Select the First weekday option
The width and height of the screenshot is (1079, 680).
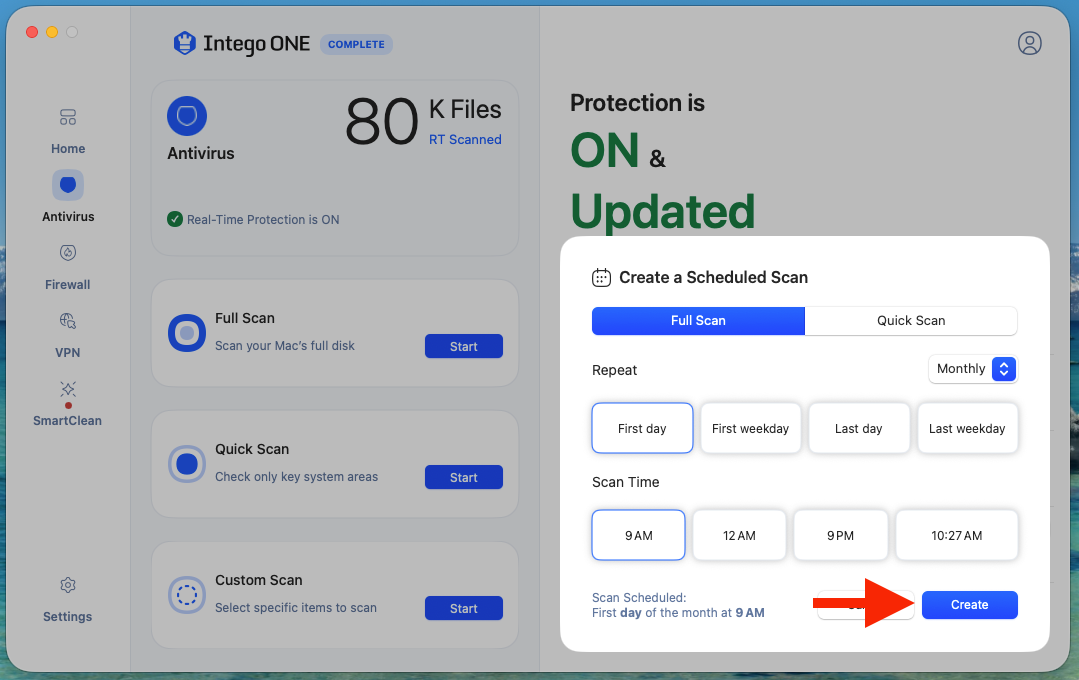[x=750, y=428]
